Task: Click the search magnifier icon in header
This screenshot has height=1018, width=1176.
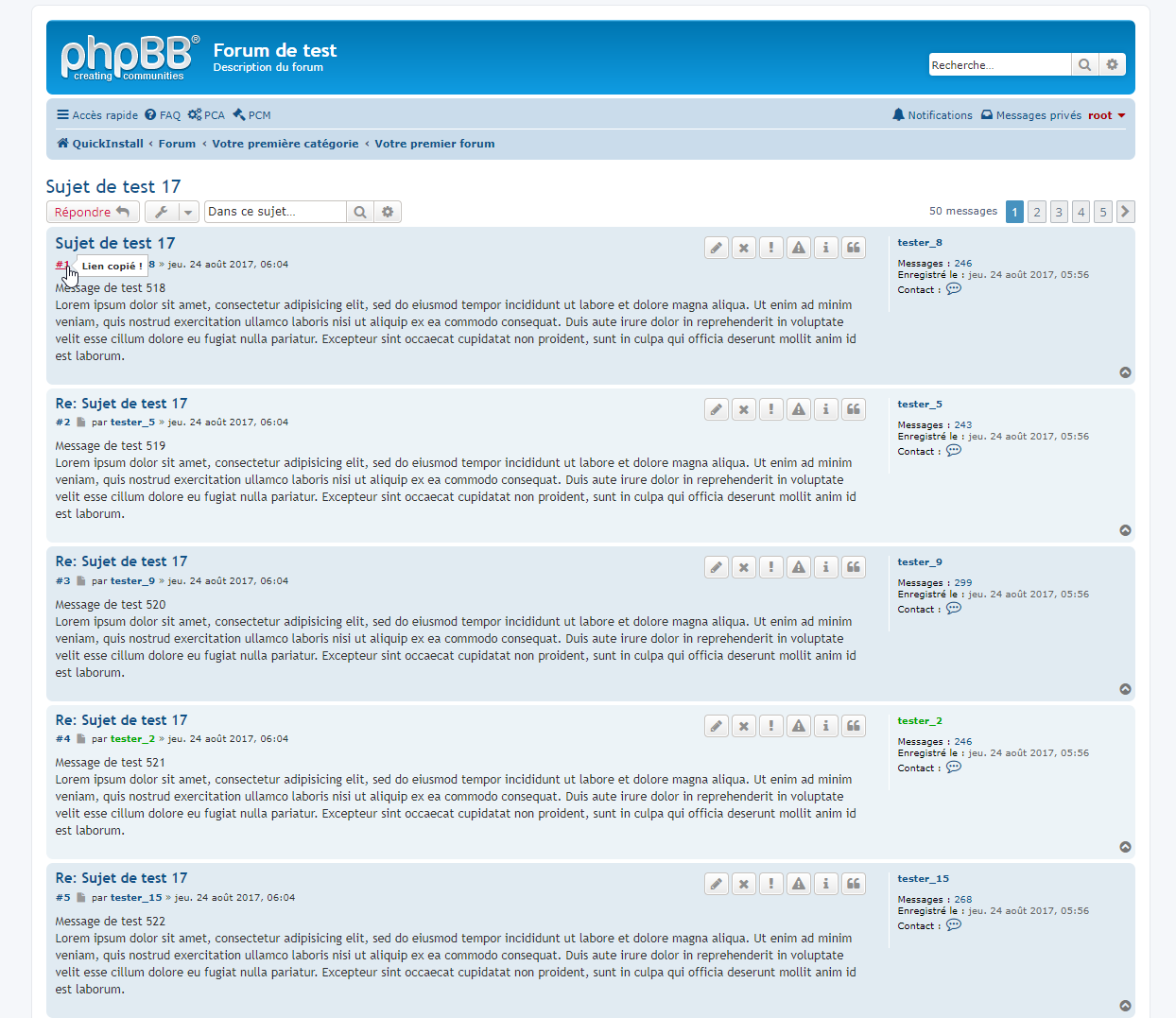Action: tap(1084, 64)
